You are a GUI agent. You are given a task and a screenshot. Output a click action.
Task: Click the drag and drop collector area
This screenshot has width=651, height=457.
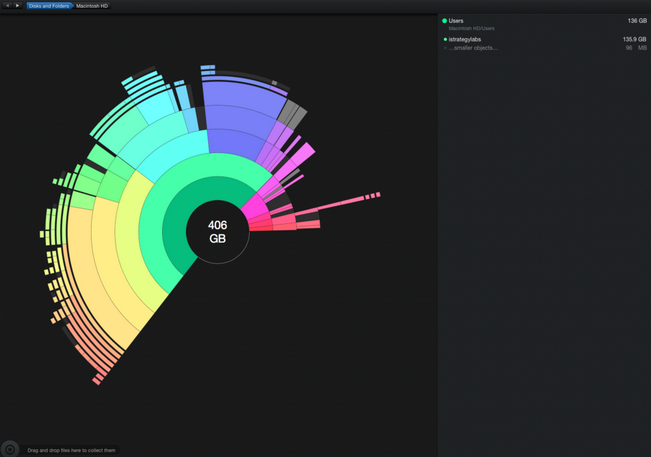click(x=71, y=450)
